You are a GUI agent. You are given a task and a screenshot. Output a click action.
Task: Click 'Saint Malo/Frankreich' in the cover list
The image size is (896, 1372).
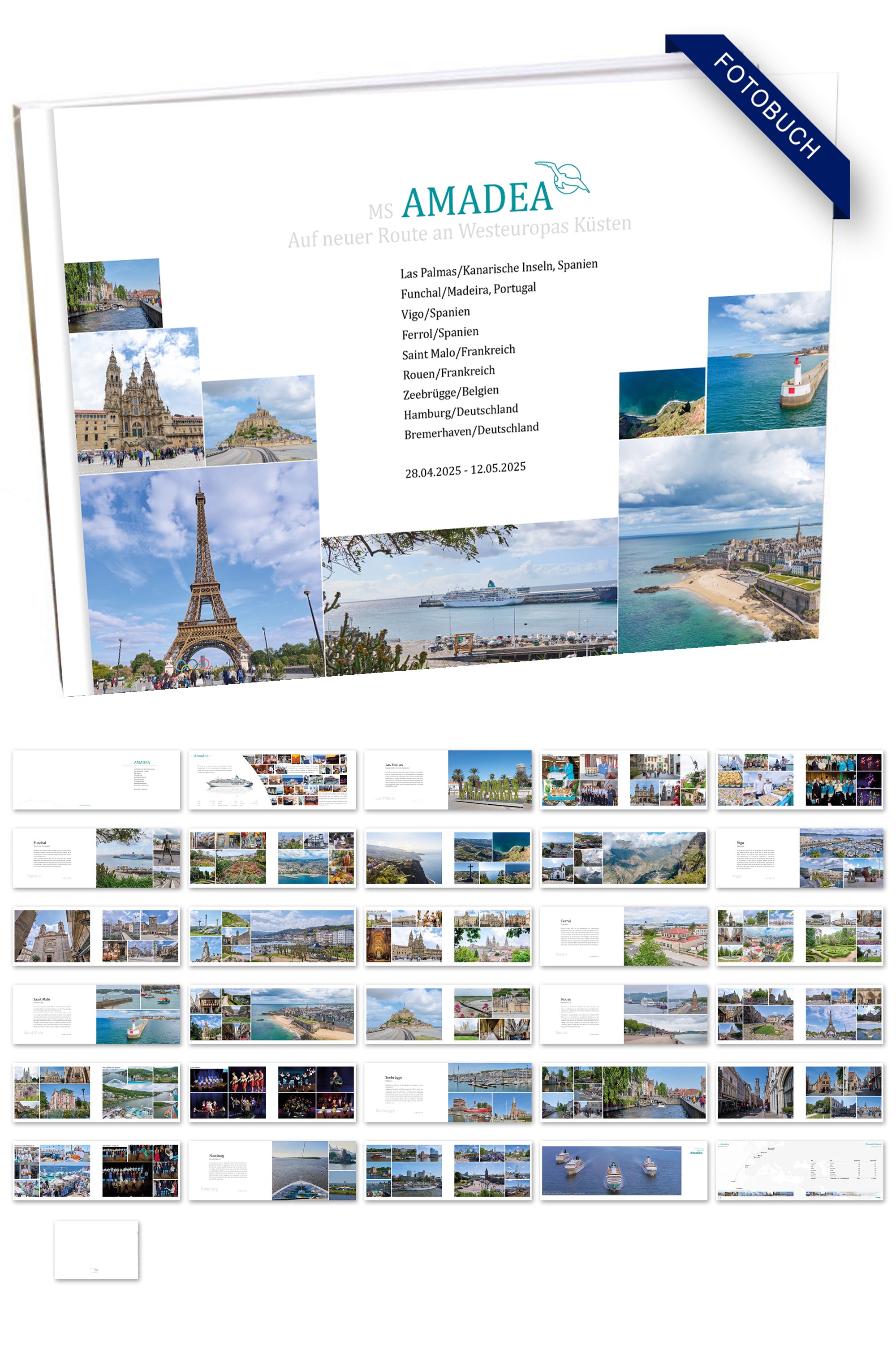pyautogui.click(x=458, y=352)
